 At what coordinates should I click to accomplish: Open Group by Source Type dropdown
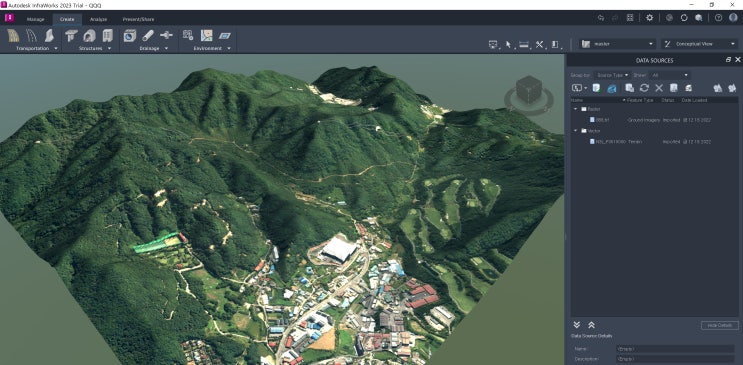point(613,75)
